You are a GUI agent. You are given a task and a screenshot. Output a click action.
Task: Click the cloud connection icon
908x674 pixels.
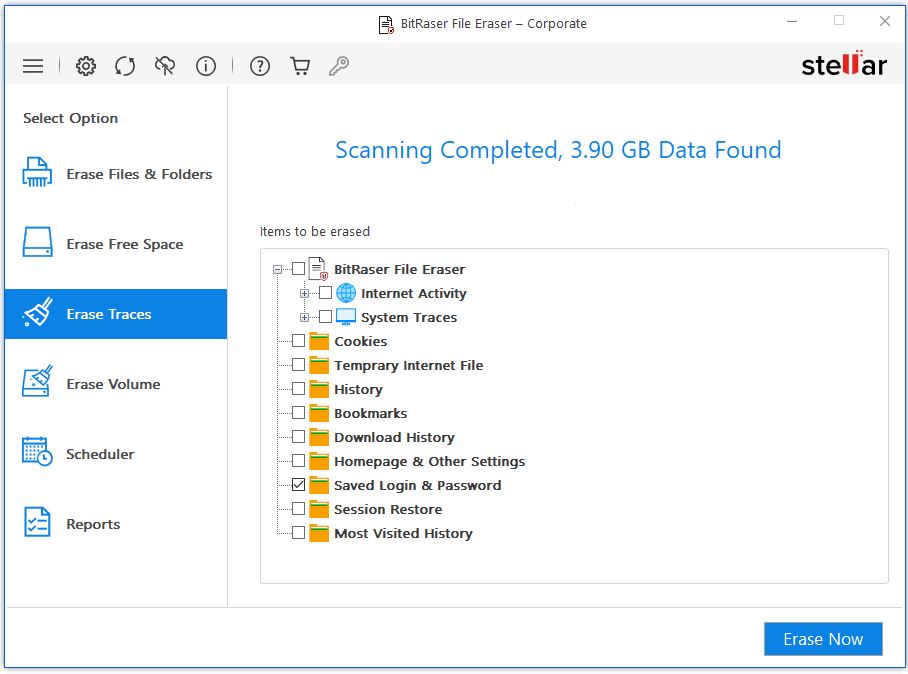click(165, 66)
